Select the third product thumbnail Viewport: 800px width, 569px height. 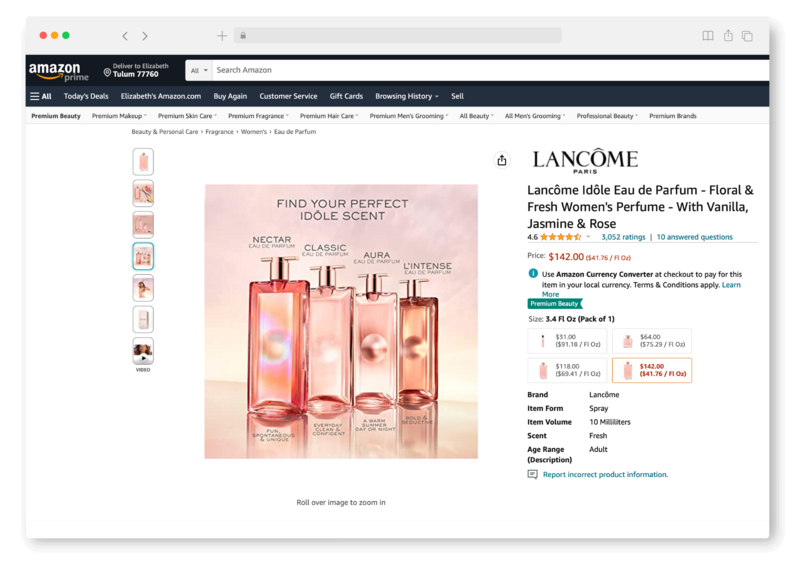point(143,225)
